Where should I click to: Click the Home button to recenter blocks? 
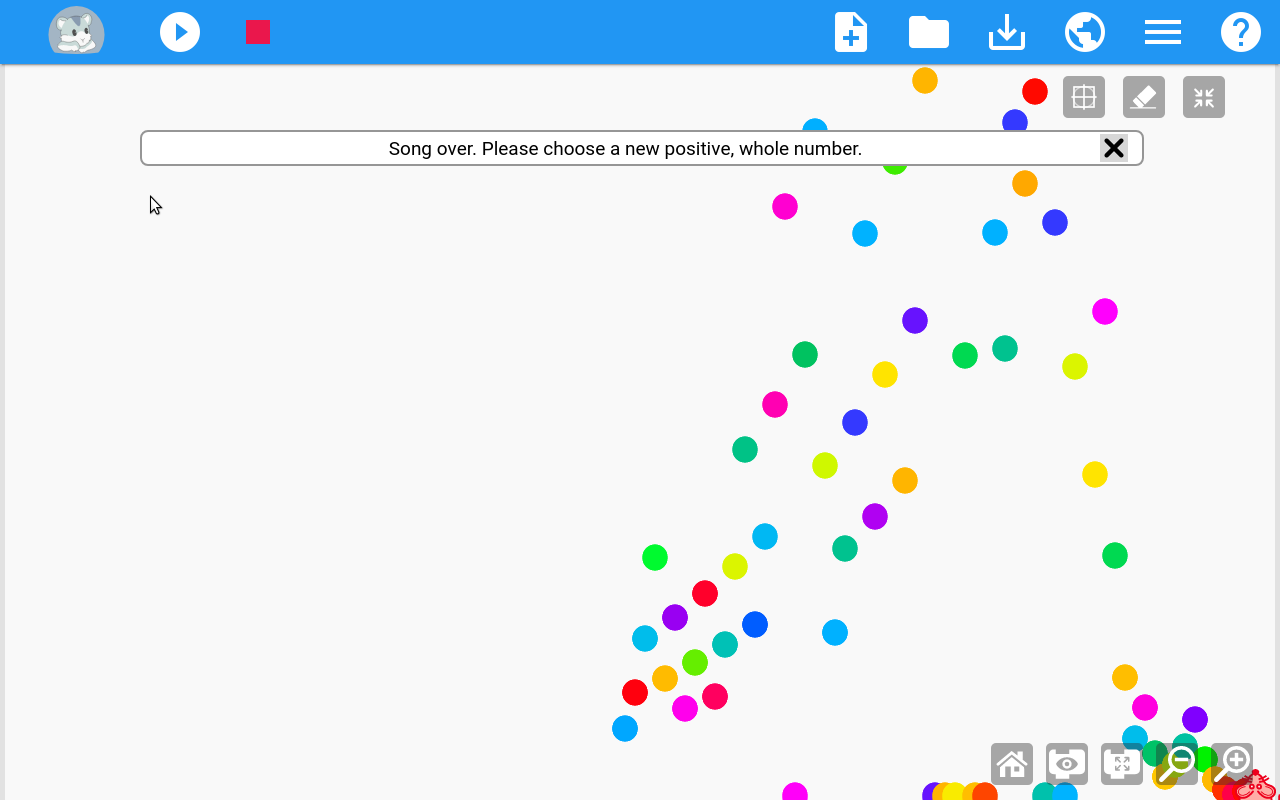(x=1012, y=764)
